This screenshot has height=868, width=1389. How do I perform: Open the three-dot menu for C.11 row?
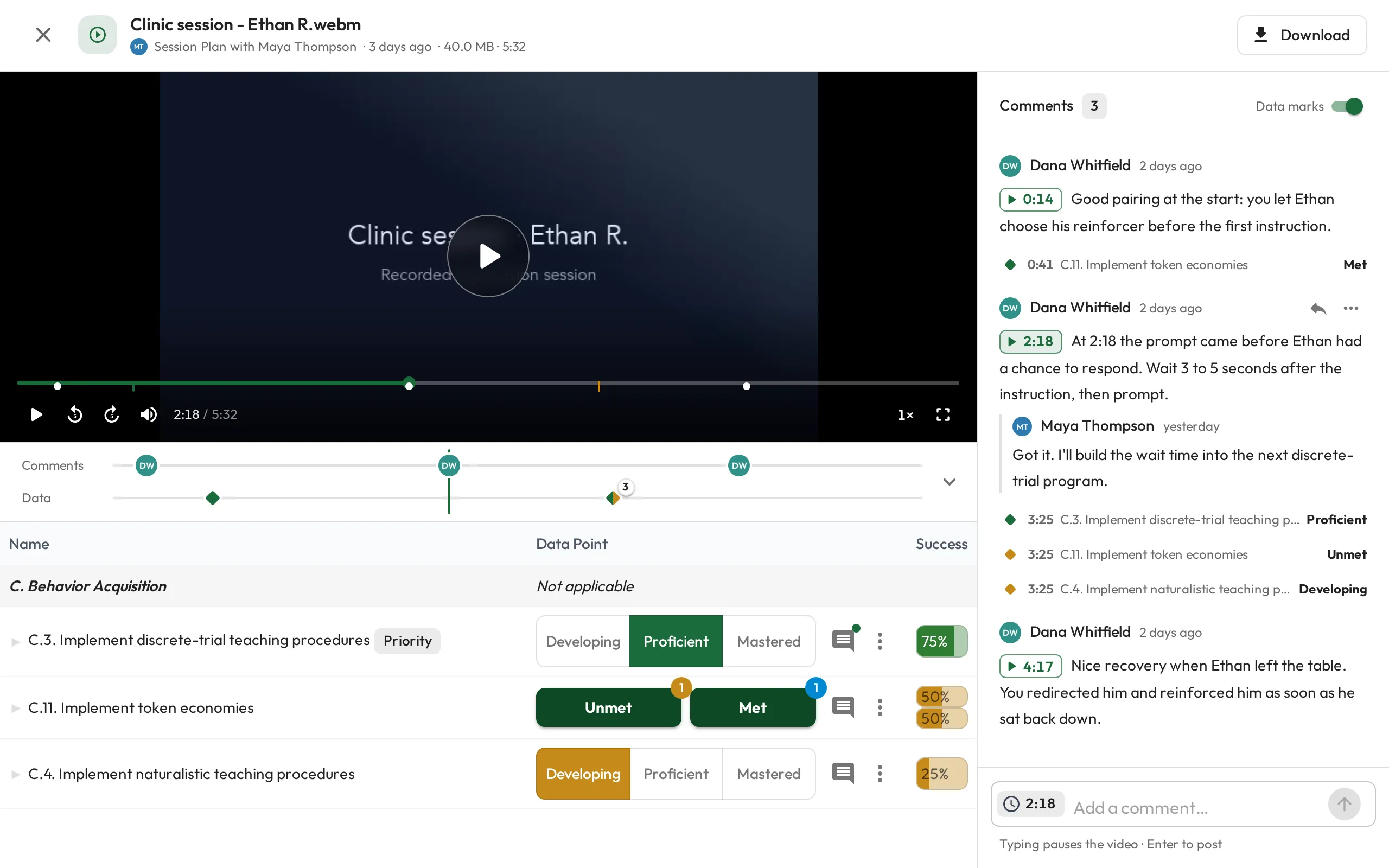880,707
